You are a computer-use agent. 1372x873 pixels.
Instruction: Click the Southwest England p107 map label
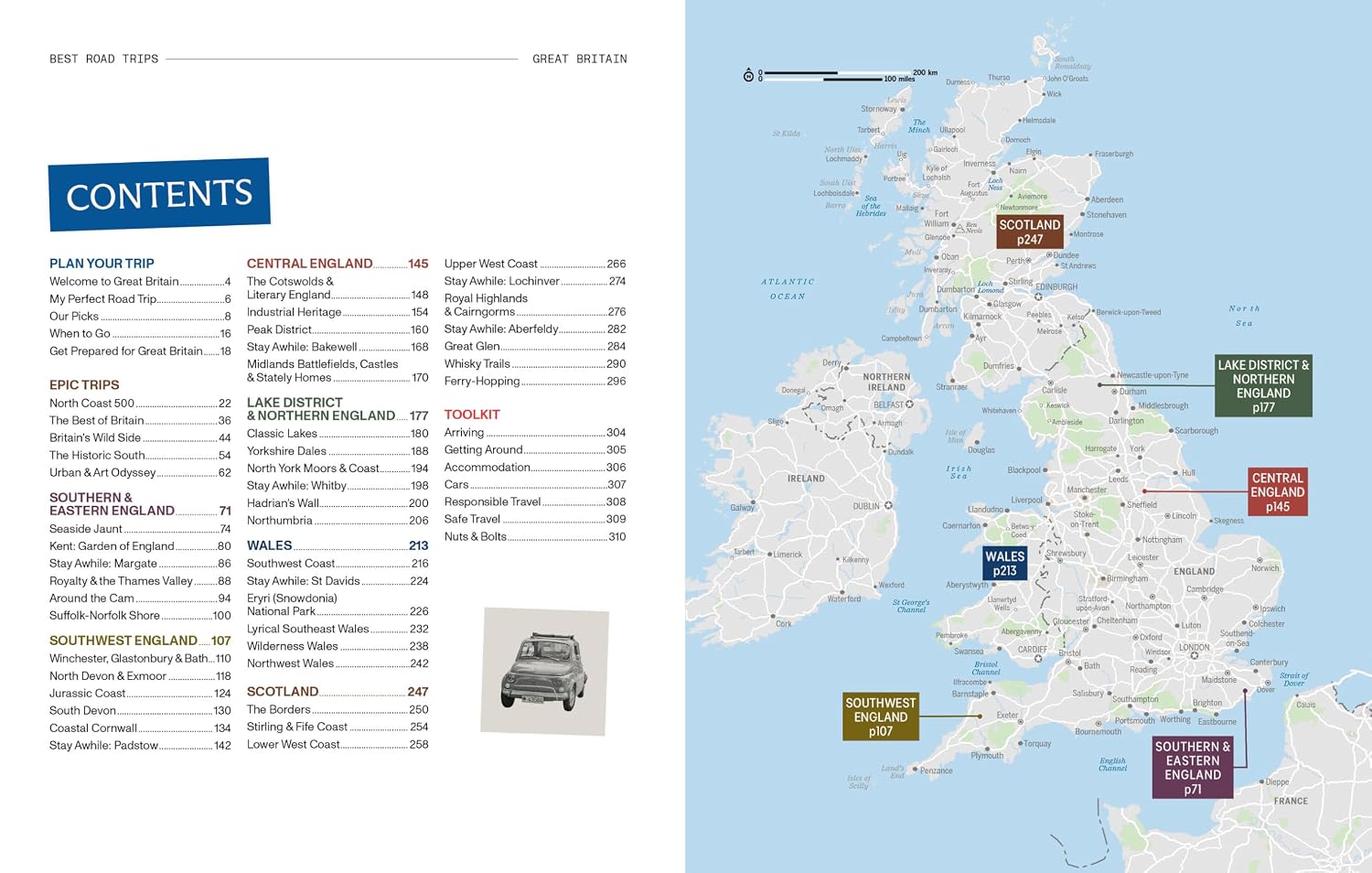click(x=880, y=717)
